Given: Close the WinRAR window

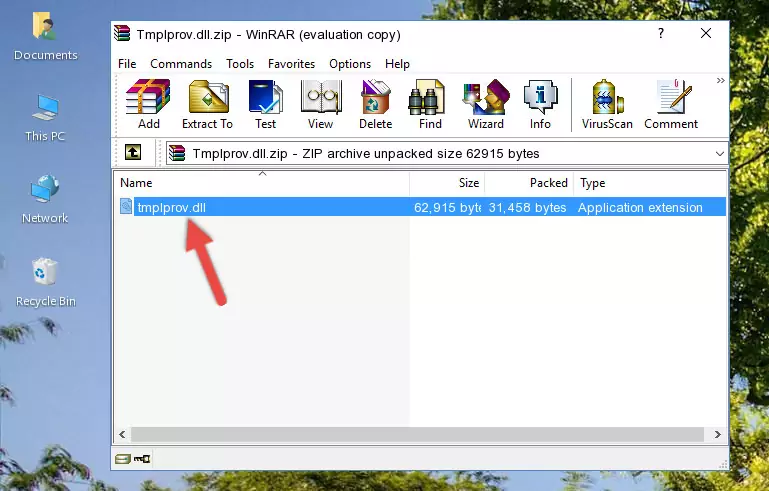Looking at the screenshot, I should click(706, 33).
